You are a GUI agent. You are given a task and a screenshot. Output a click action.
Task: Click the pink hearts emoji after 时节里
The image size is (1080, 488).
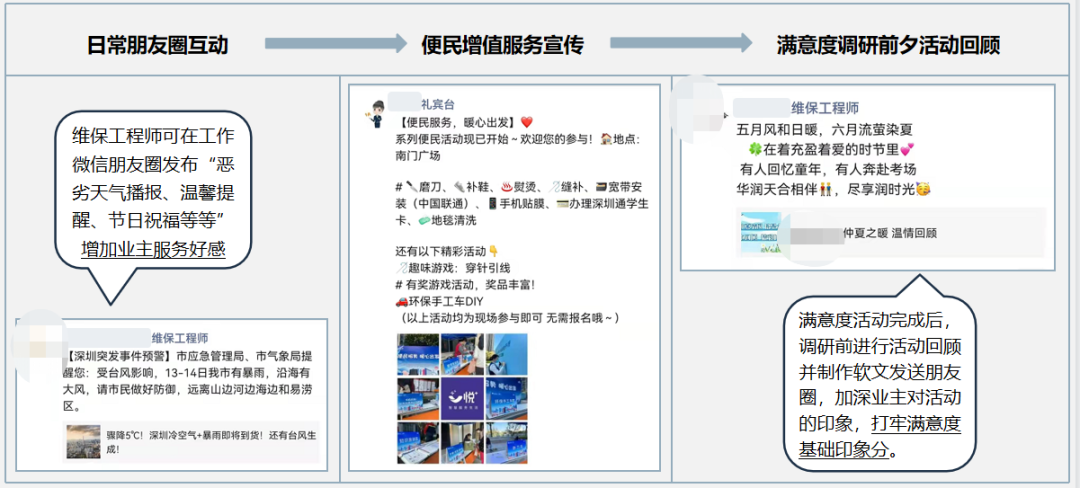point(906,149)
